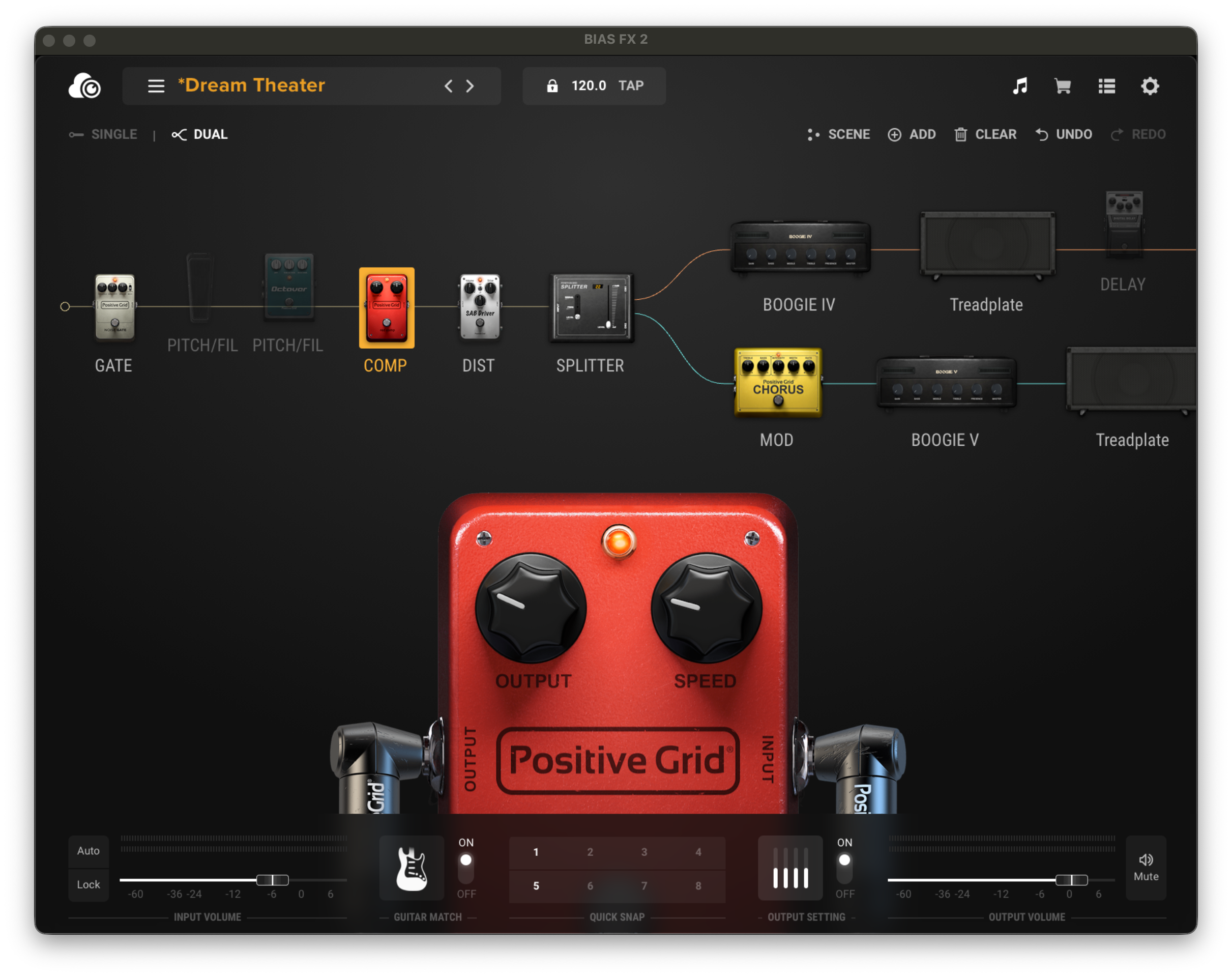Click the signal chain input node circle
Screen dimensions: 1232x977
pyautogui.click(x=65, y=306)
